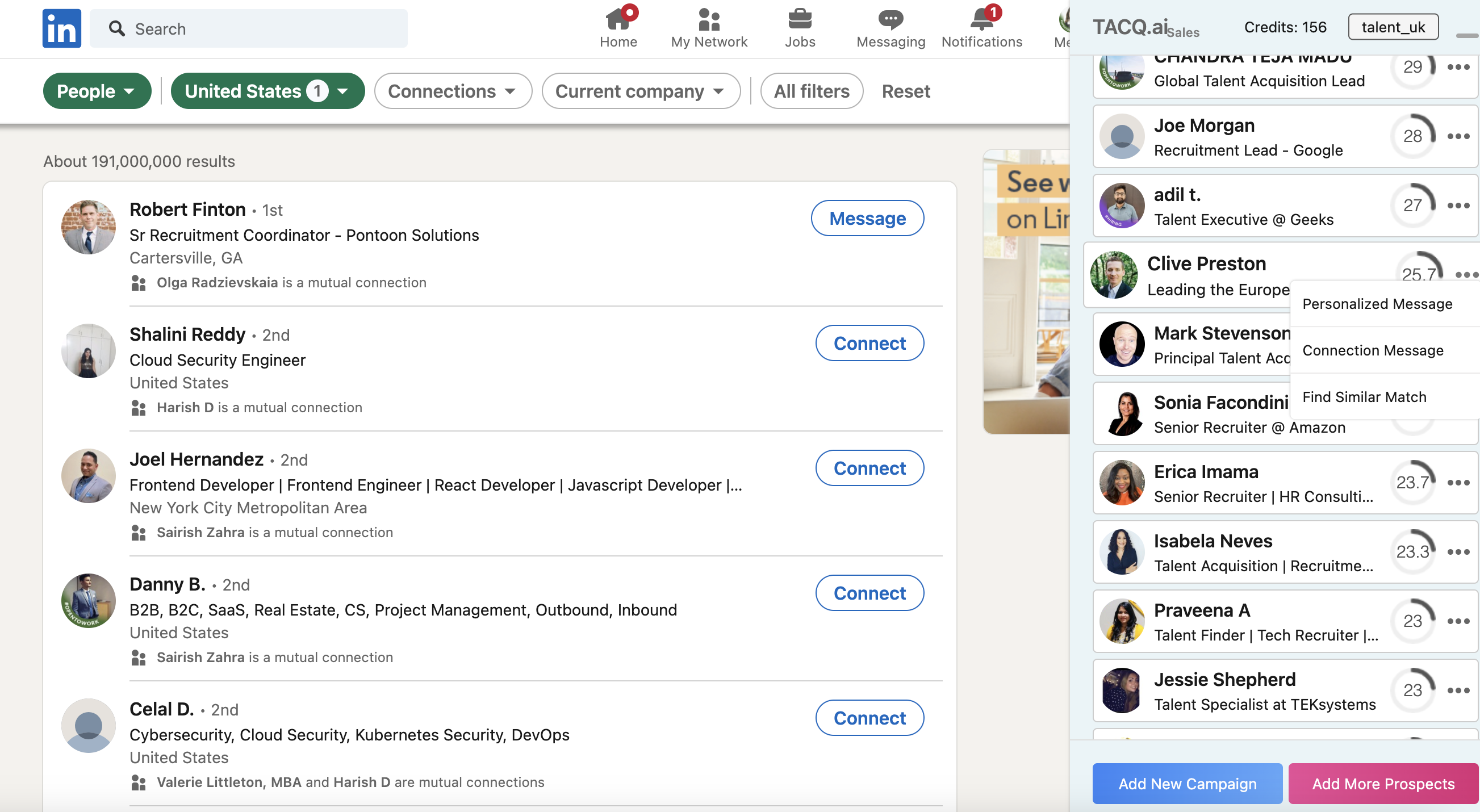Click mutual connection icon under Danny B.
This screenshot has width=1480, height=812.
(x=139, y=658)
